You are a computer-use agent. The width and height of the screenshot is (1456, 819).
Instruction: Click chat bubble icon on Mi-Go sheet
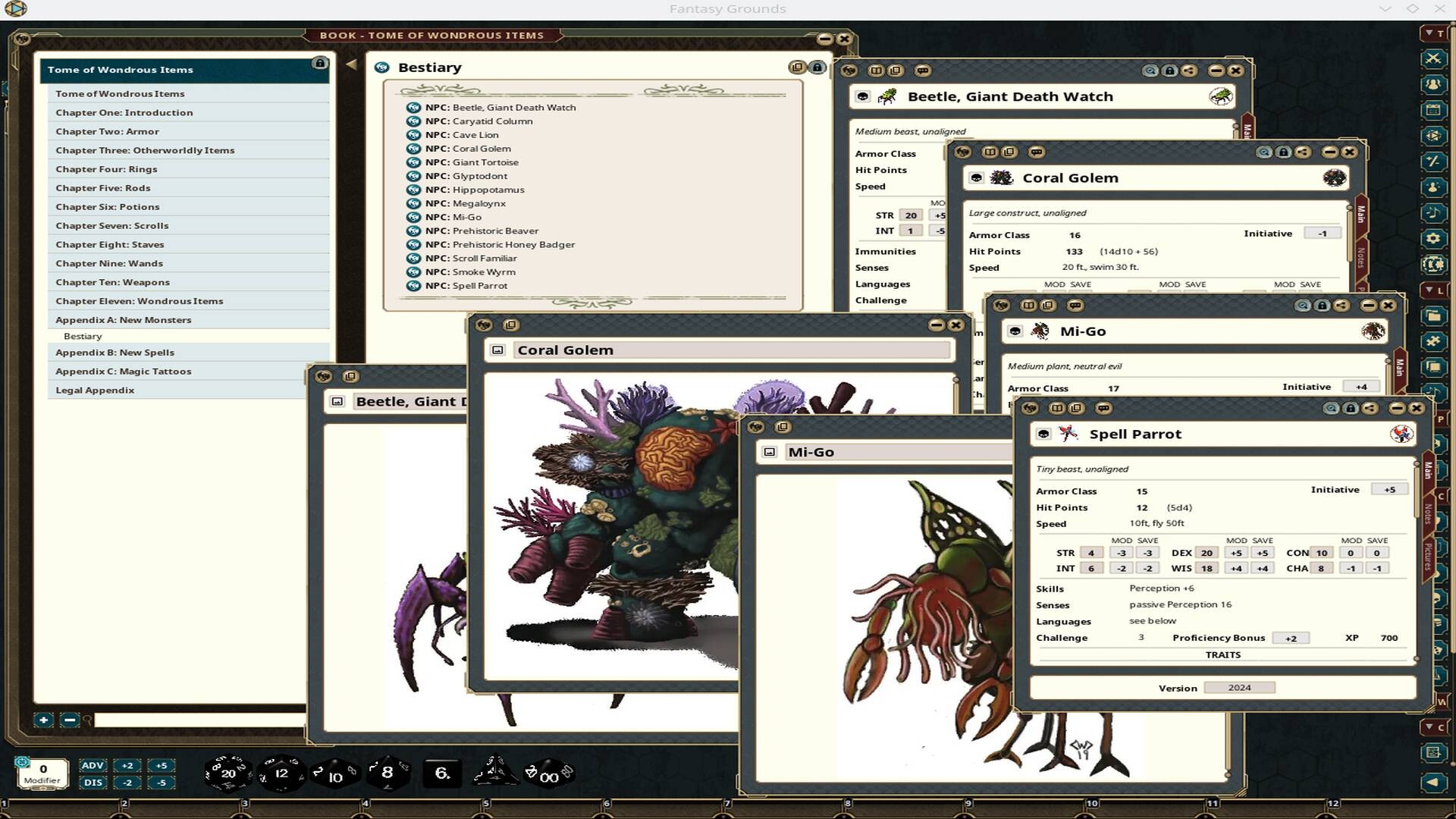[1075, 306]
